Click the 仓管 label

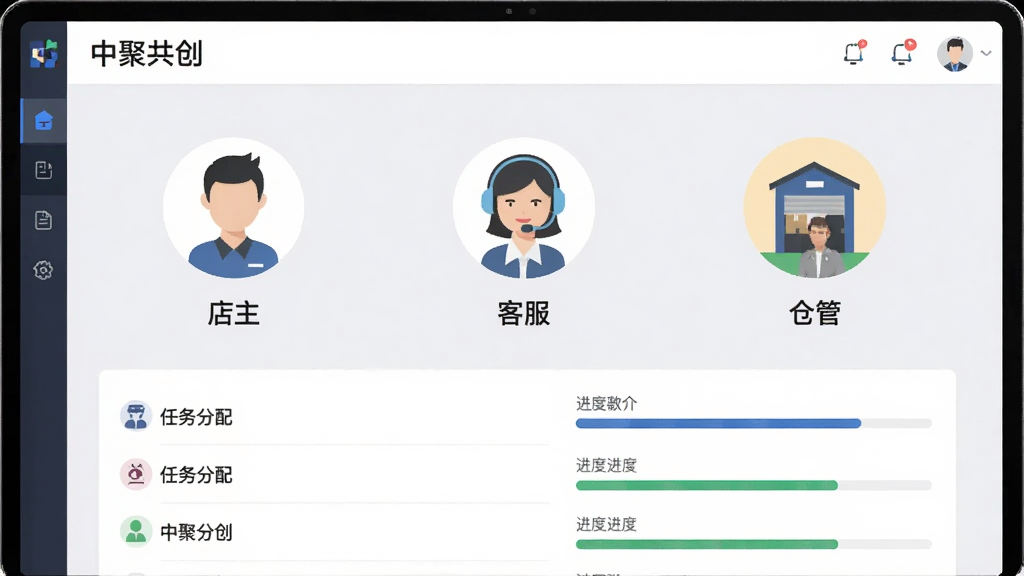[x=814, y=313]
